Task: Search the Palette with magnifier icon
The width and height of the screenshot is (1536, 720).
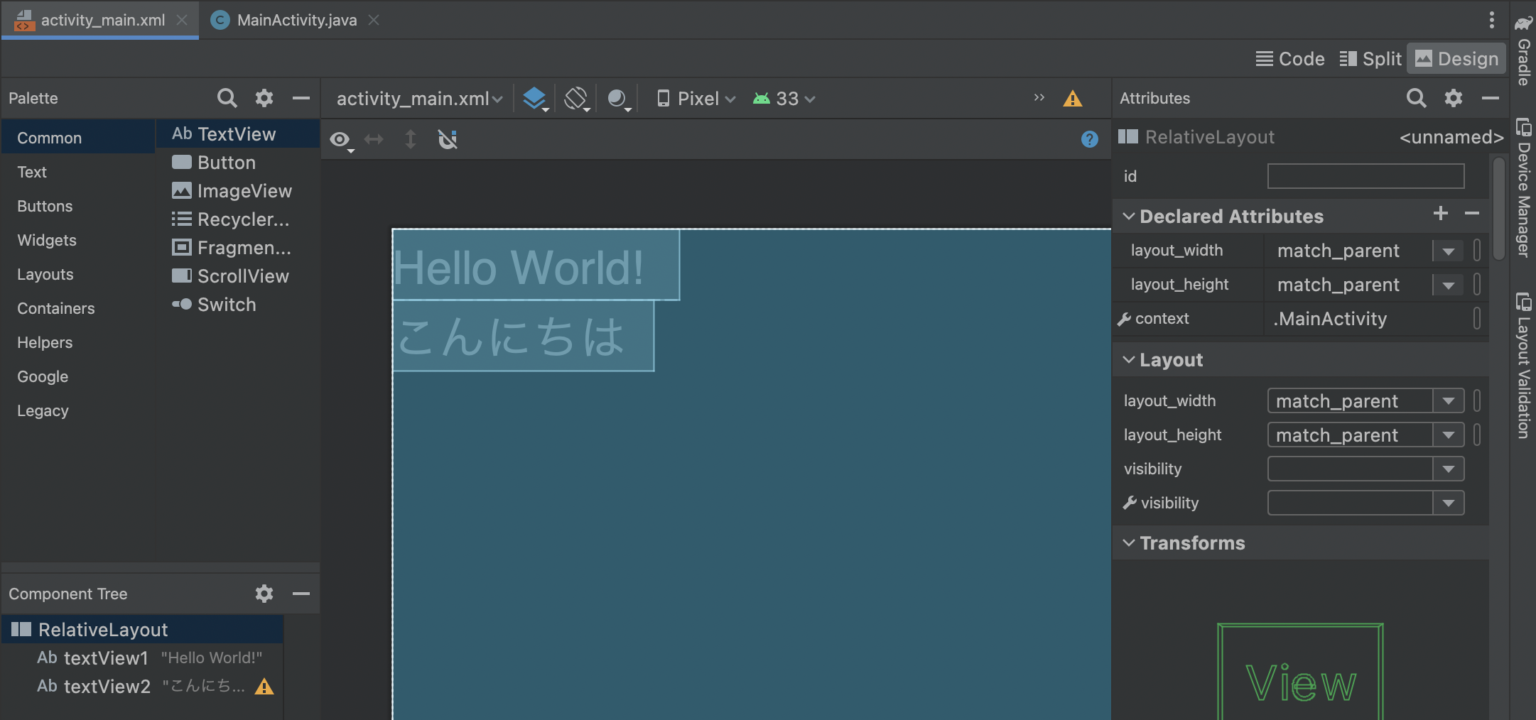Action: (x=227, y=98)
